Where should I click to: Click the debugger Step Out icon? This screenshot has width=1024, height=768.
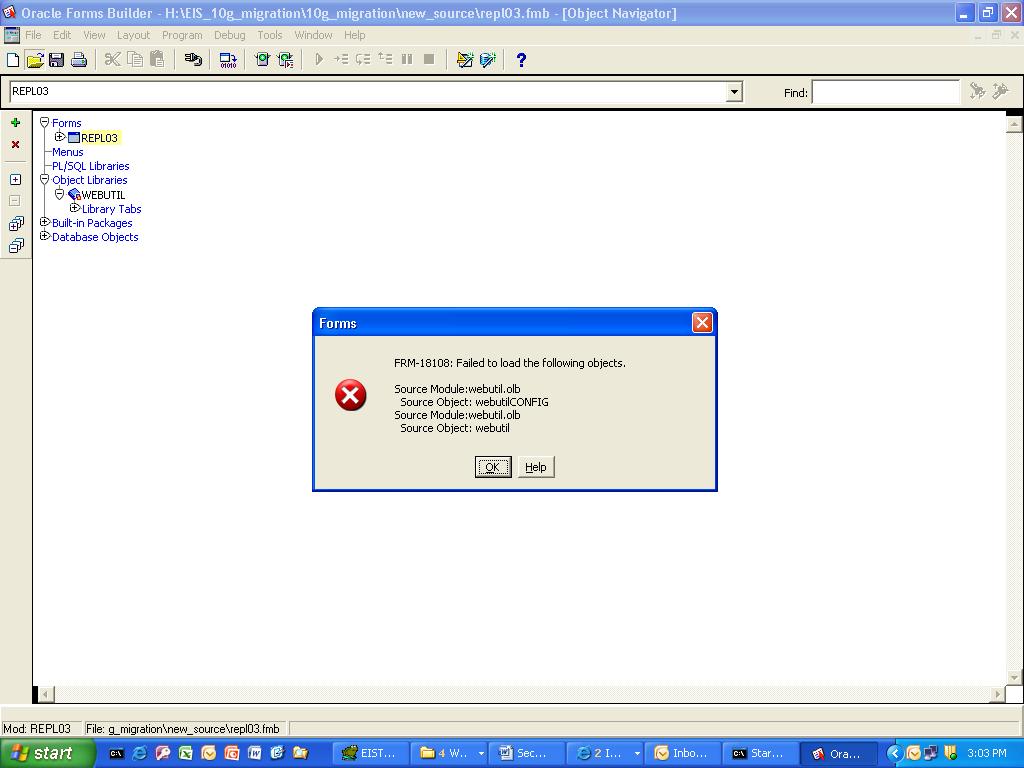(385, 60)
